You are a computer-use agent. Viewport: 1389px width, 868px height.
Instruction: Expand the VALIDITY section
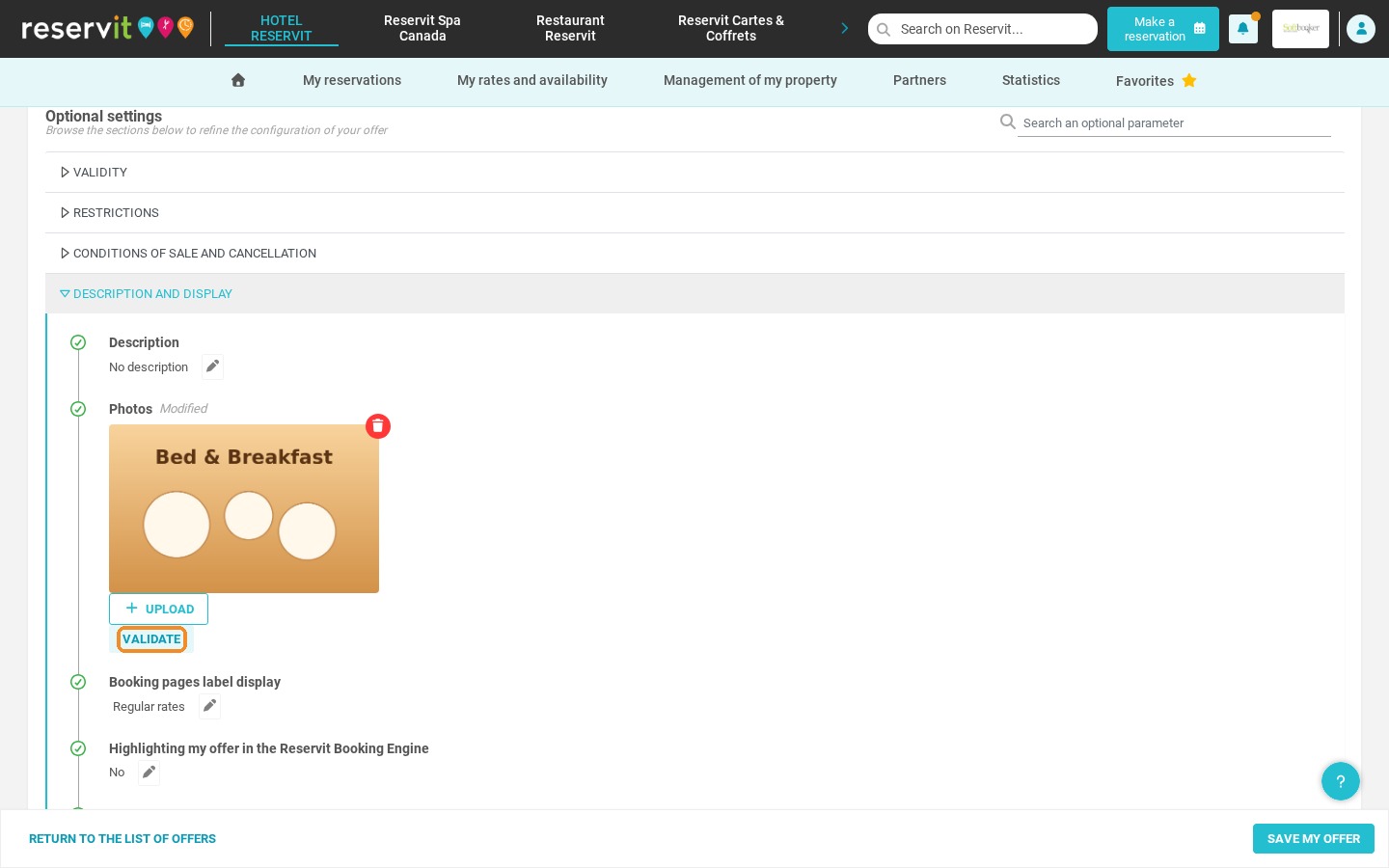click(694, 173)
